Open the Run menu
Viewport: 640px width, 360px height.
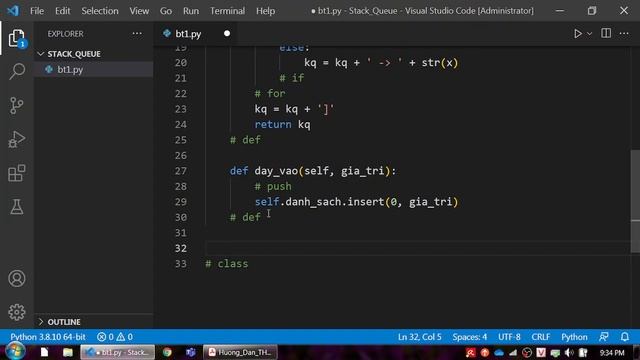191,11
